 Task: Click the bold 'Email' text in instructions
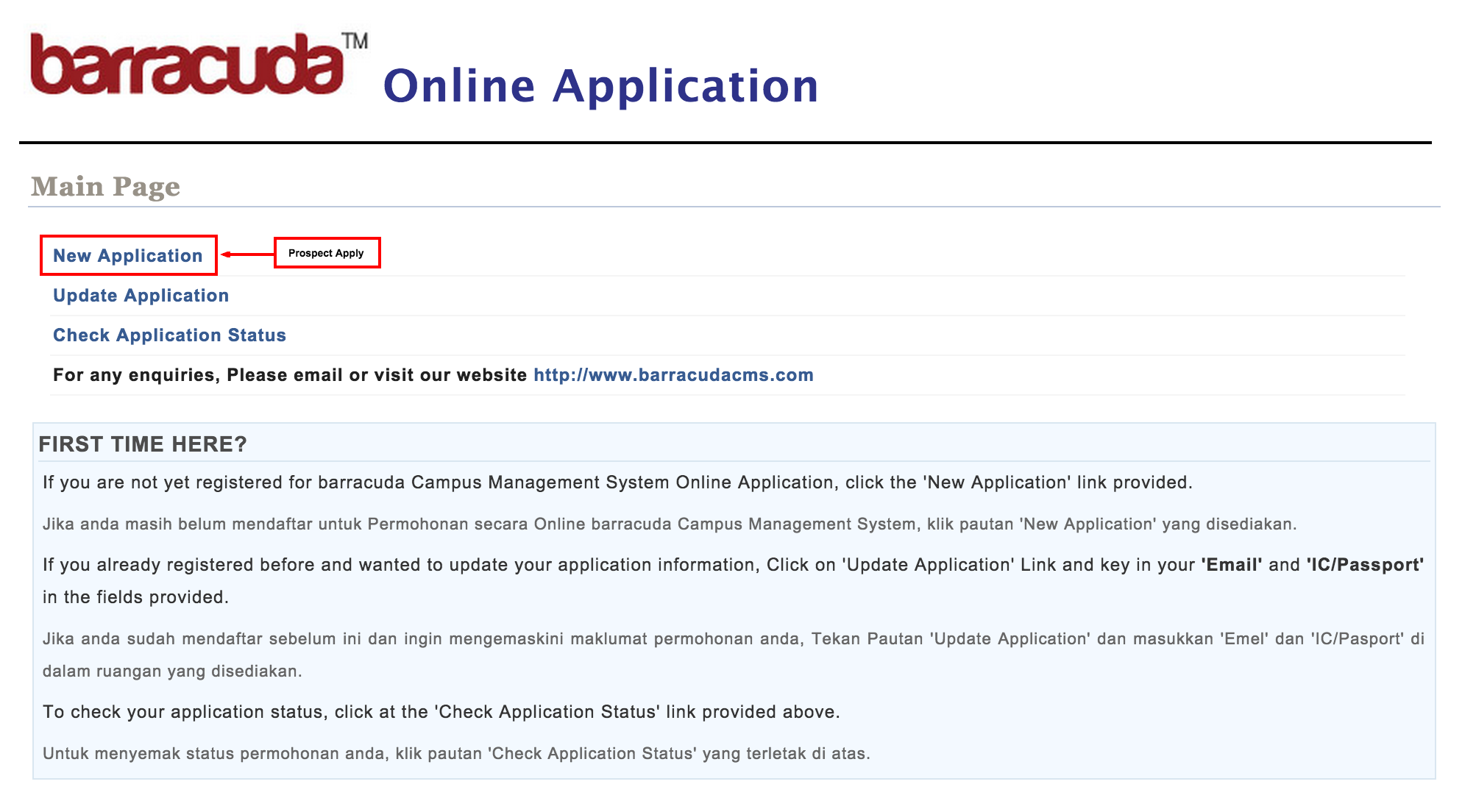pyautogui.click(x=1231, y=565)
